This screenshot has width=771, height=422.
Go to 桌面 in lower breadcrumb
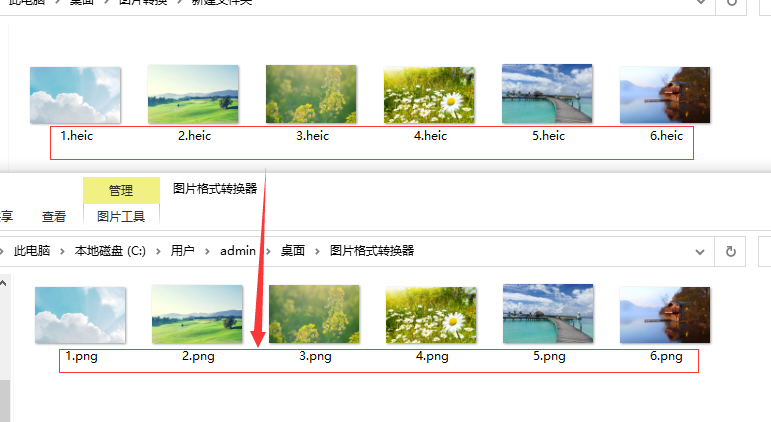click(293, 251)
